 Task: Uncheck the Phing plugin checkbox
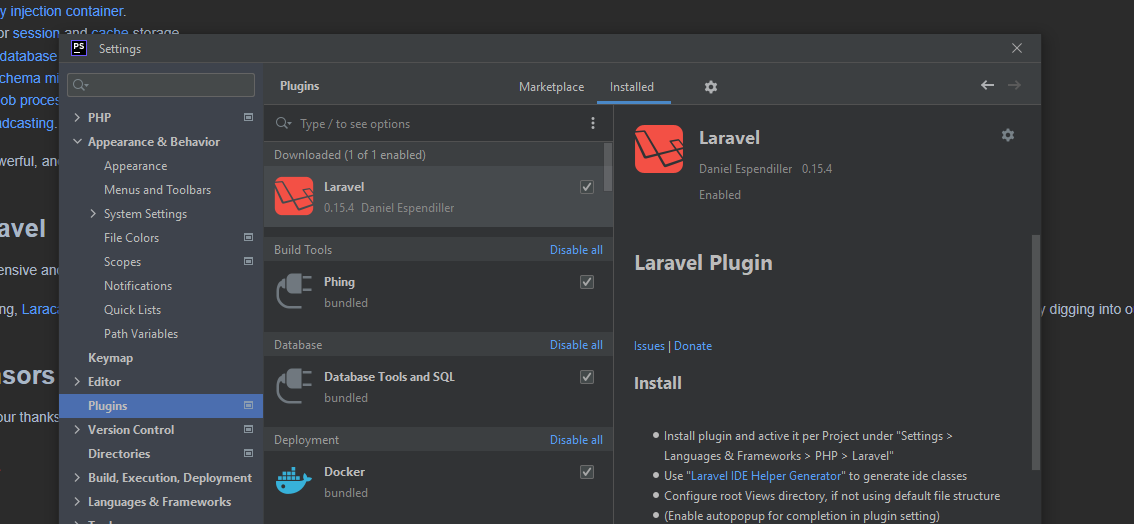(x=587, y=282)
